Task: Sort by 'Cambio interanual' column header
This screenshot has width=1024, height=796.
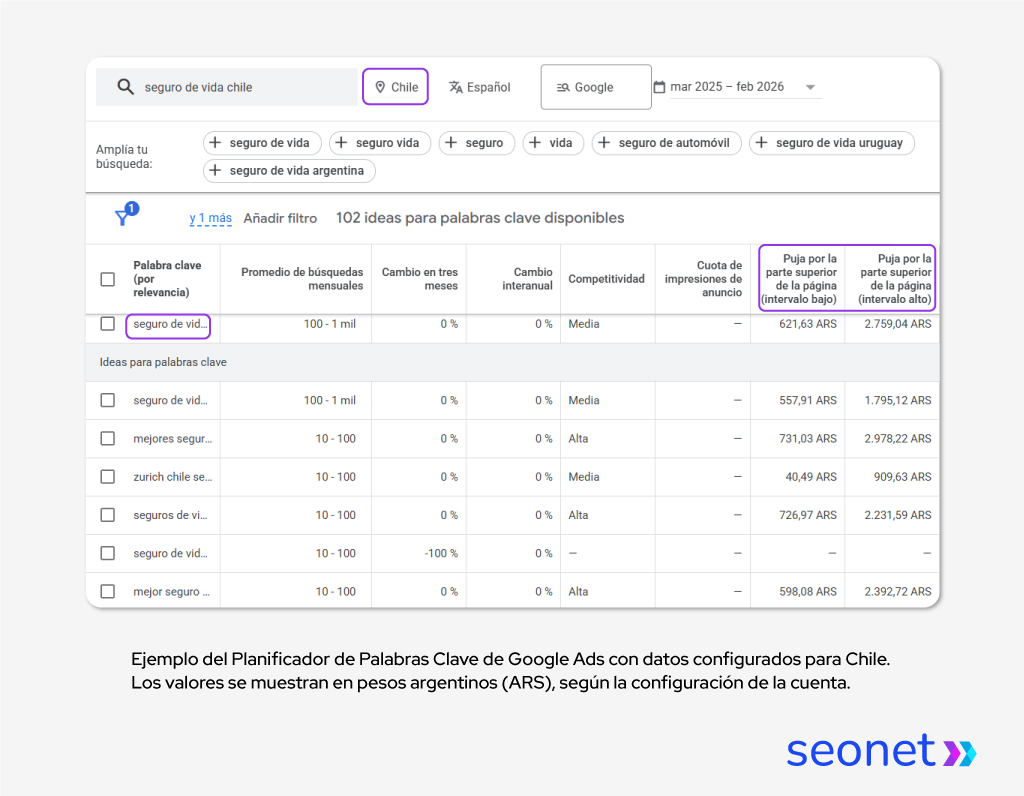Action: tap(527, 279)
